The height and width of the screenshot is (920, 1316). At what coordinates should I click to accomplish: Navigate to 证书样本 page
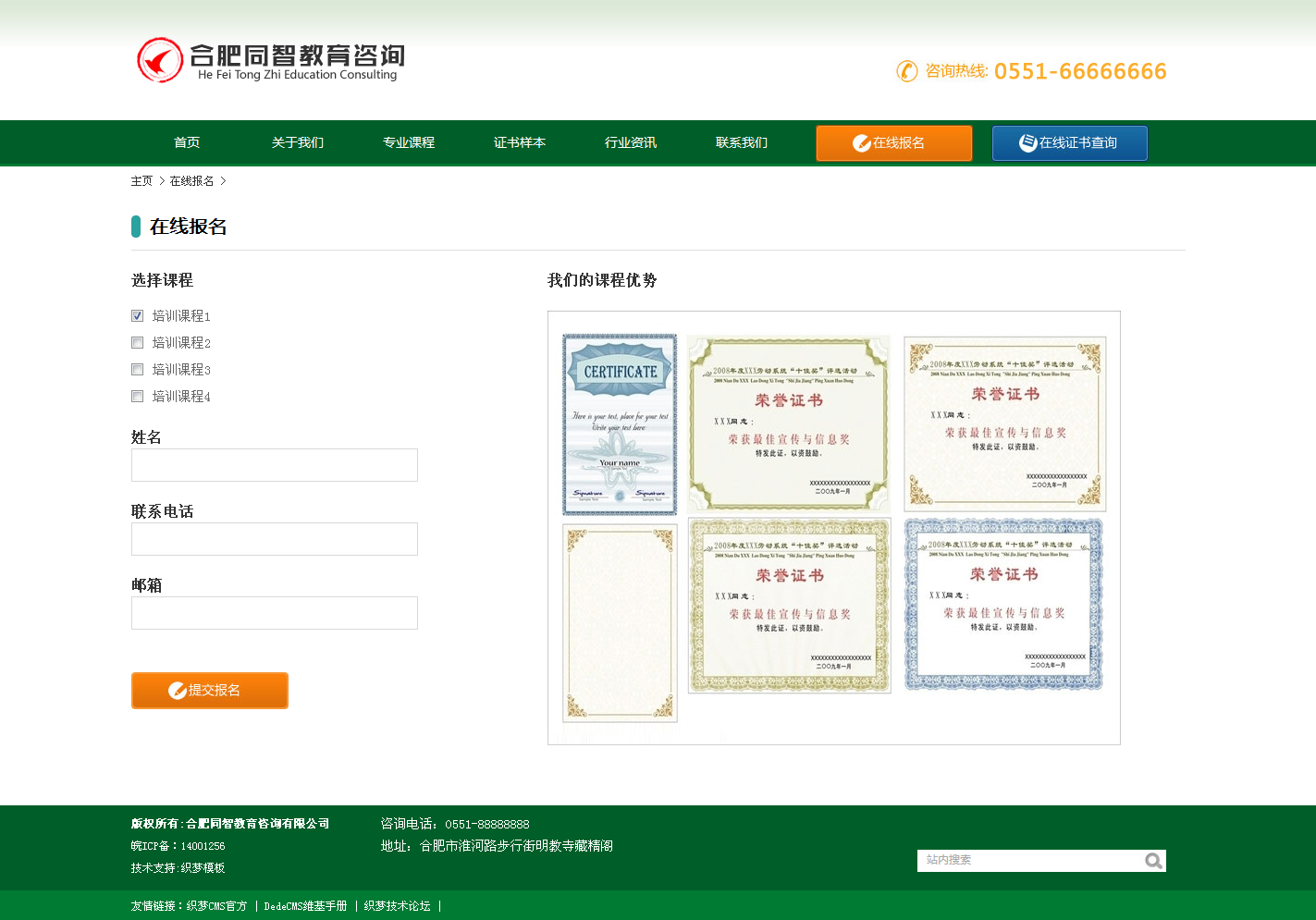(520, 142)
